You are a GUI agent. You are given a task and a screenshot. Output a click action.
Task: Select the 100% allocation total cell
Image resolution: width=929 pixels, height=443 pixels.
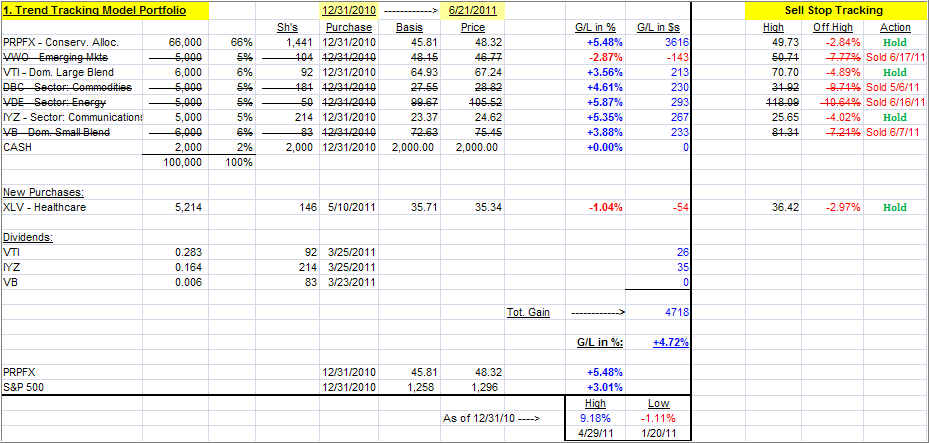click(240, 162)
